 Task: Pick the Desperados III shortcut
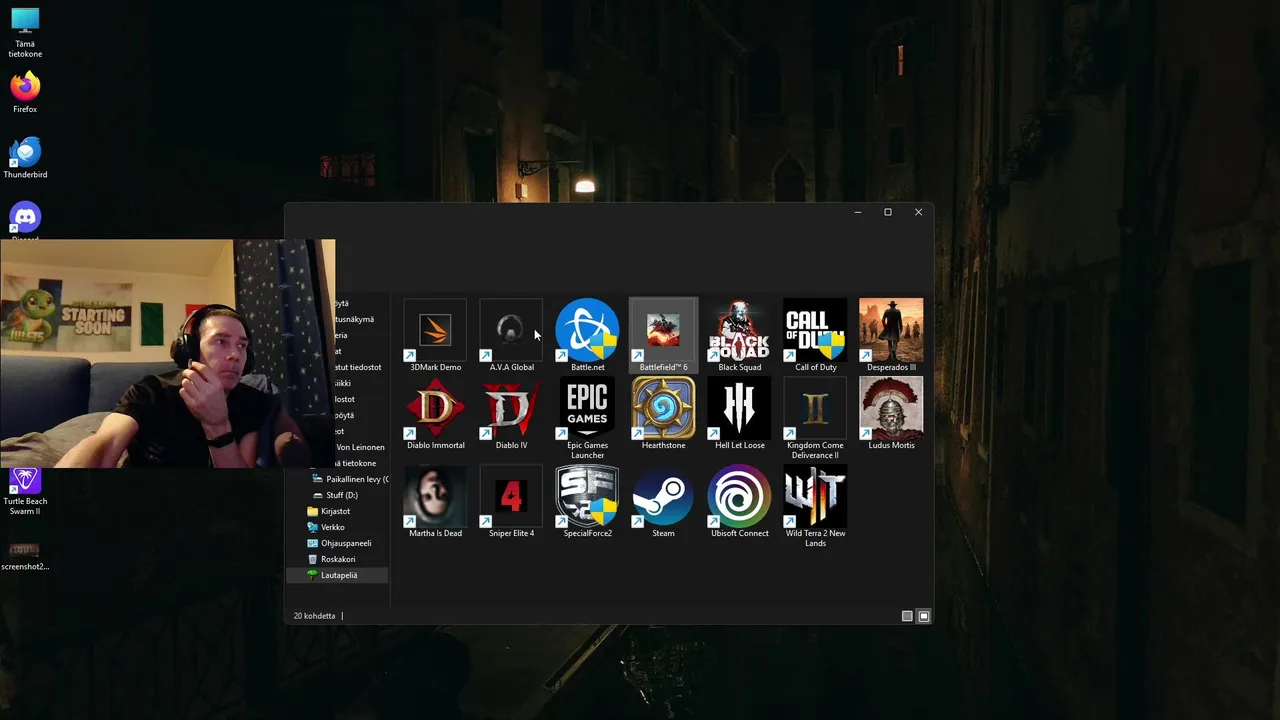(x=891, y=336)
